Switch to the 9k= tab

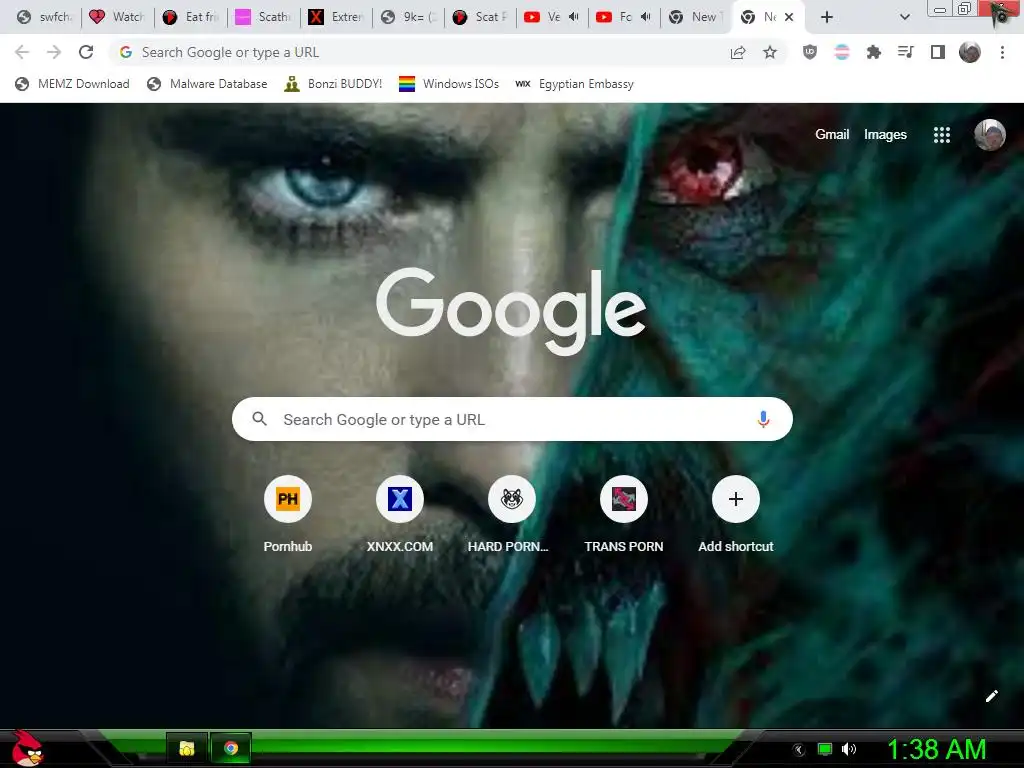(x=409, y=17)
